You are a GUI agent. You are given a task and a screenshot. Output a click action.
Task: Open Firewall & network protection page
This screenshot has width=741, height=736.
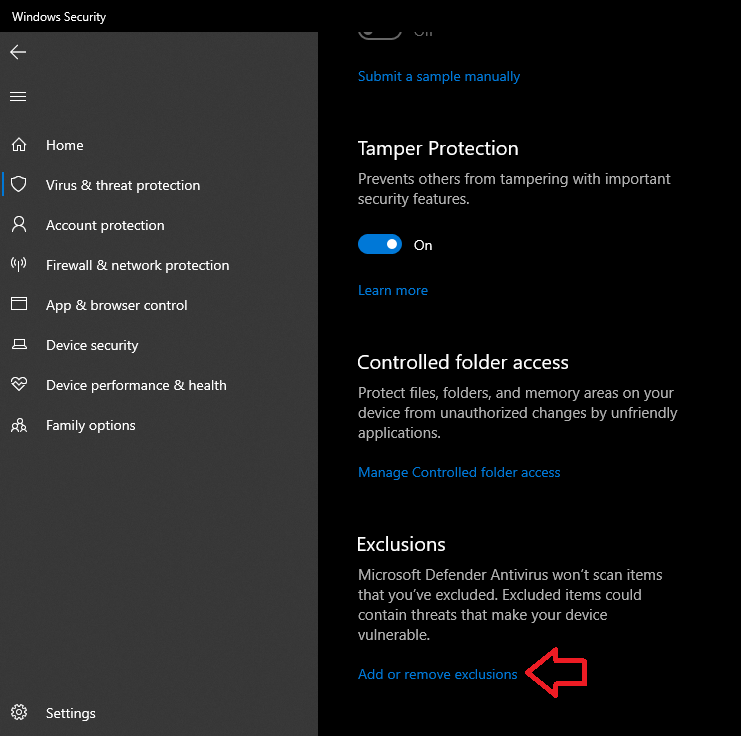pyautogui.click(x=137, y=265)
